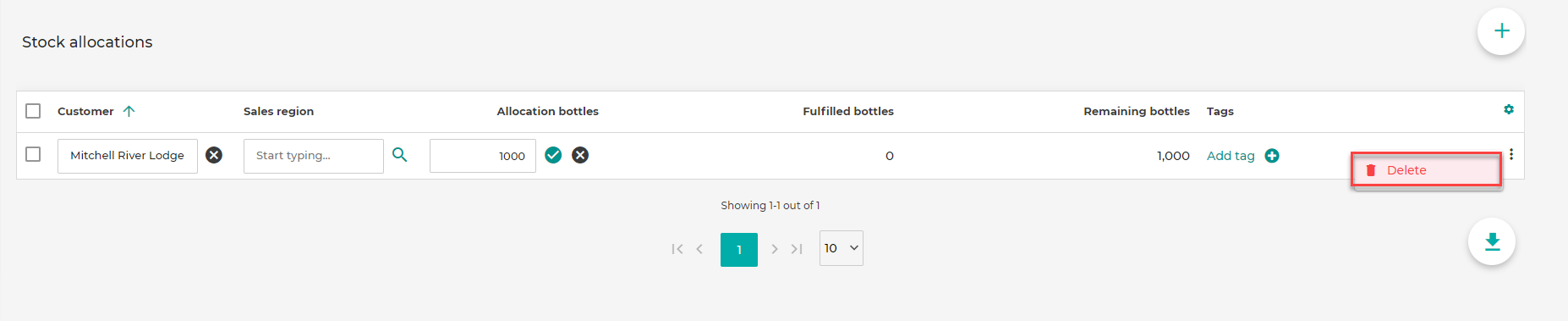Screen dimensions: 1568x321
Task: Cancel allocation bottles edit with X icon
Action: pos(580,155)
